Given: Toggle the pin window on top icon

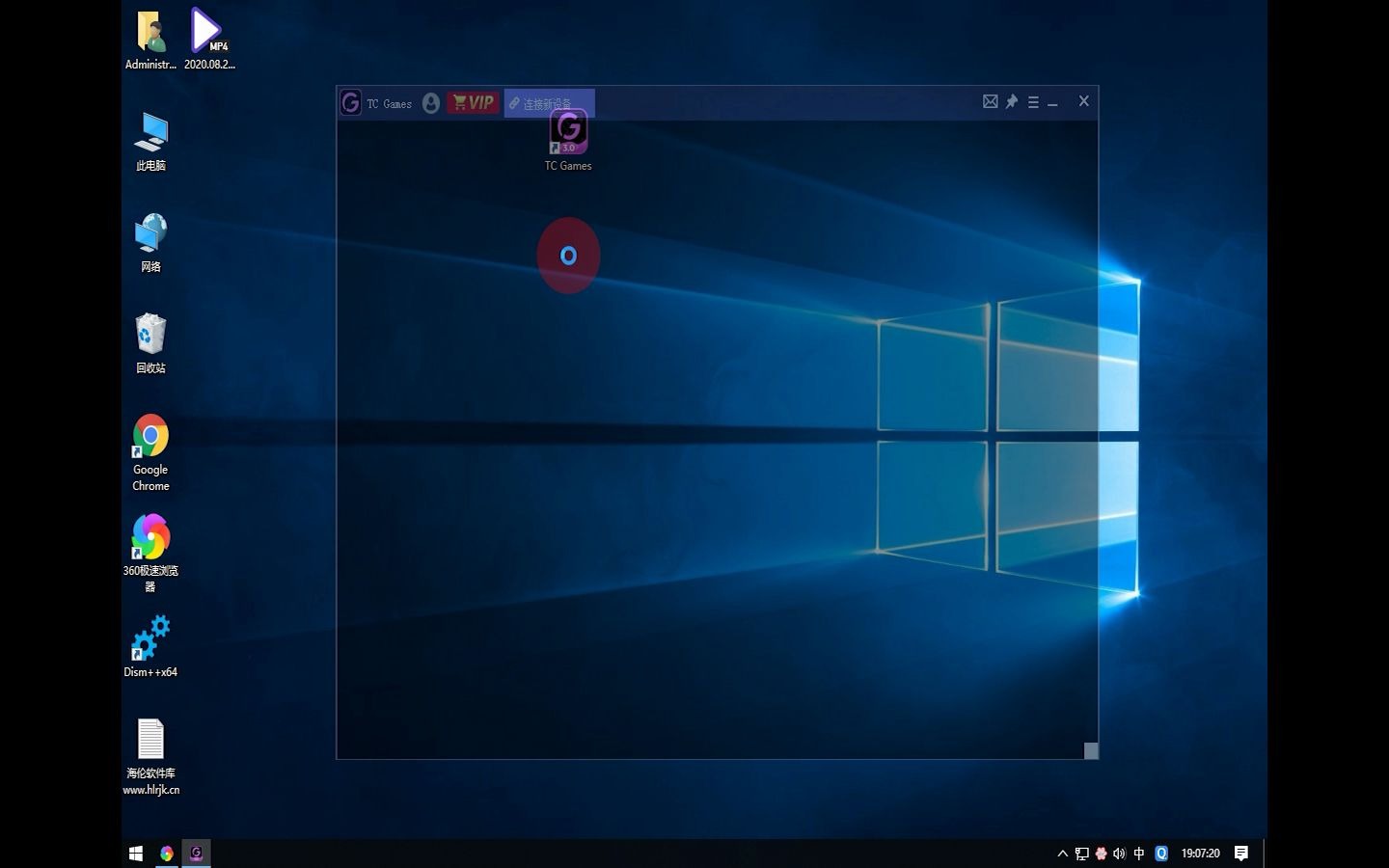Looking at the screenshot, I should click(x=1012, y=101).
